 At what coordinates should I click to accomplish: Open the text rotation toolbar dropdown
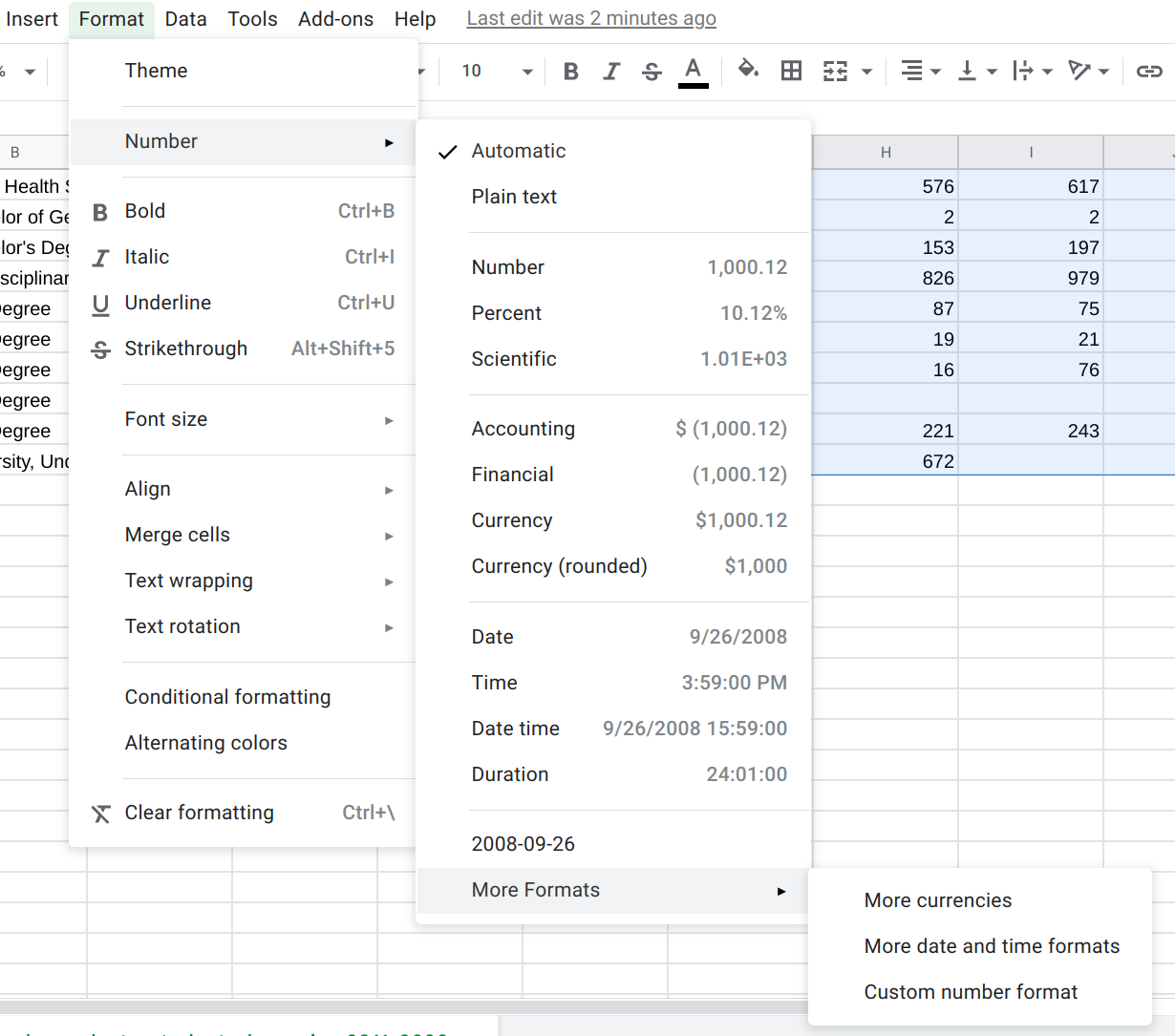(1088, 72)
